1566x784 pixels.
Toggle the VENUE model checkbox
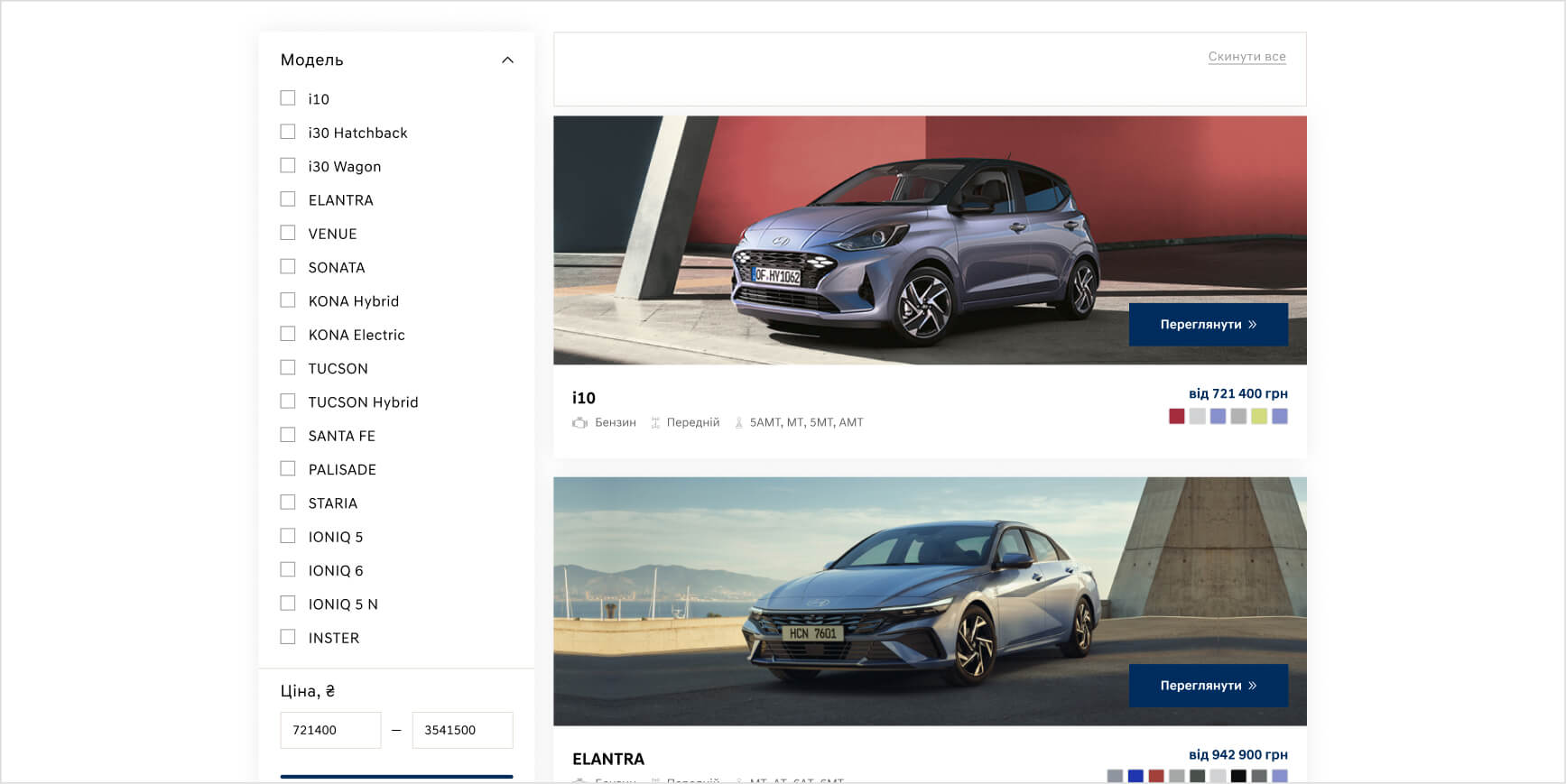point(288,233)
